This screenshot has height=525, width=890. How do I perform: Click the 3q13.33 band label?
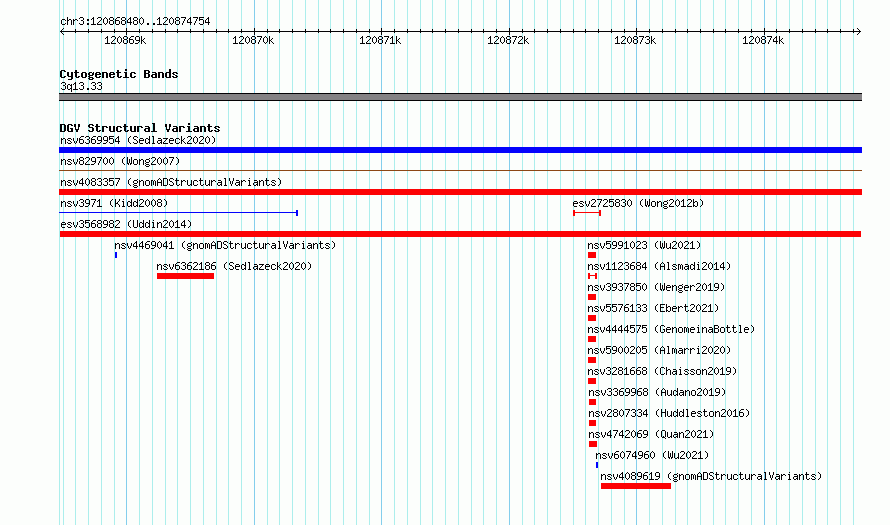click(81, 86)
